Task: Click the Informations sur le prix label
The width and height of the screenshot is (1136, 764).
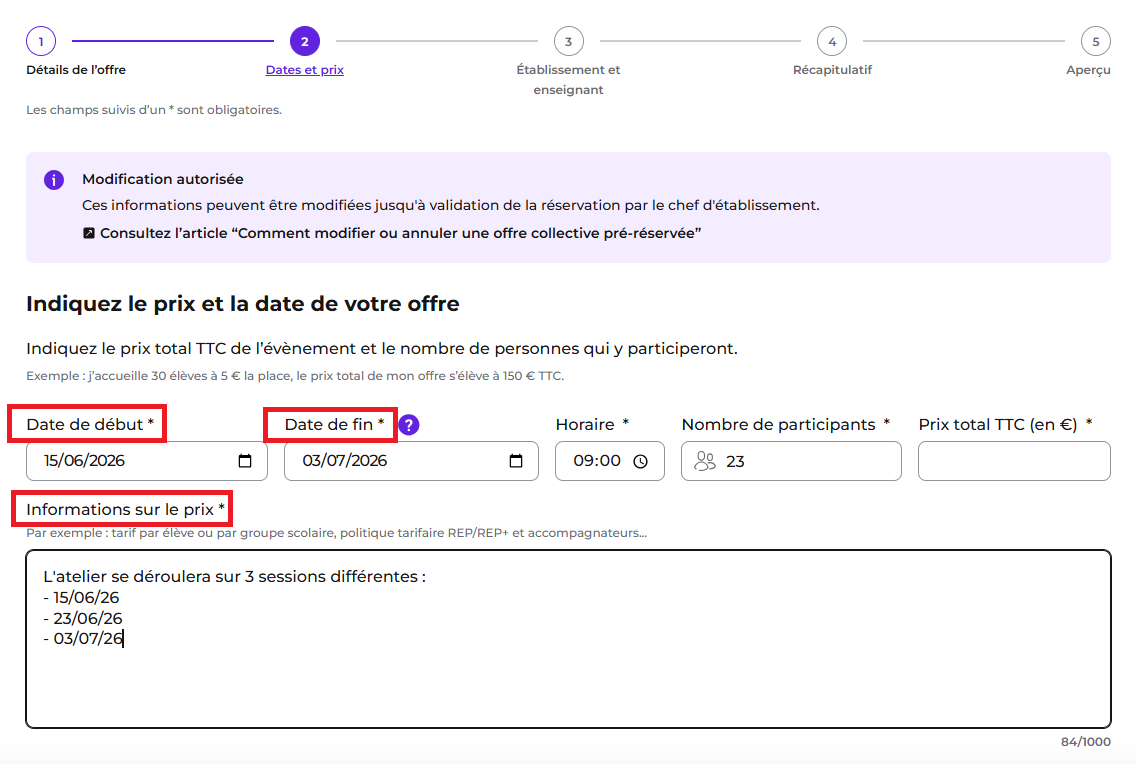Action: (x=125, y=509)
